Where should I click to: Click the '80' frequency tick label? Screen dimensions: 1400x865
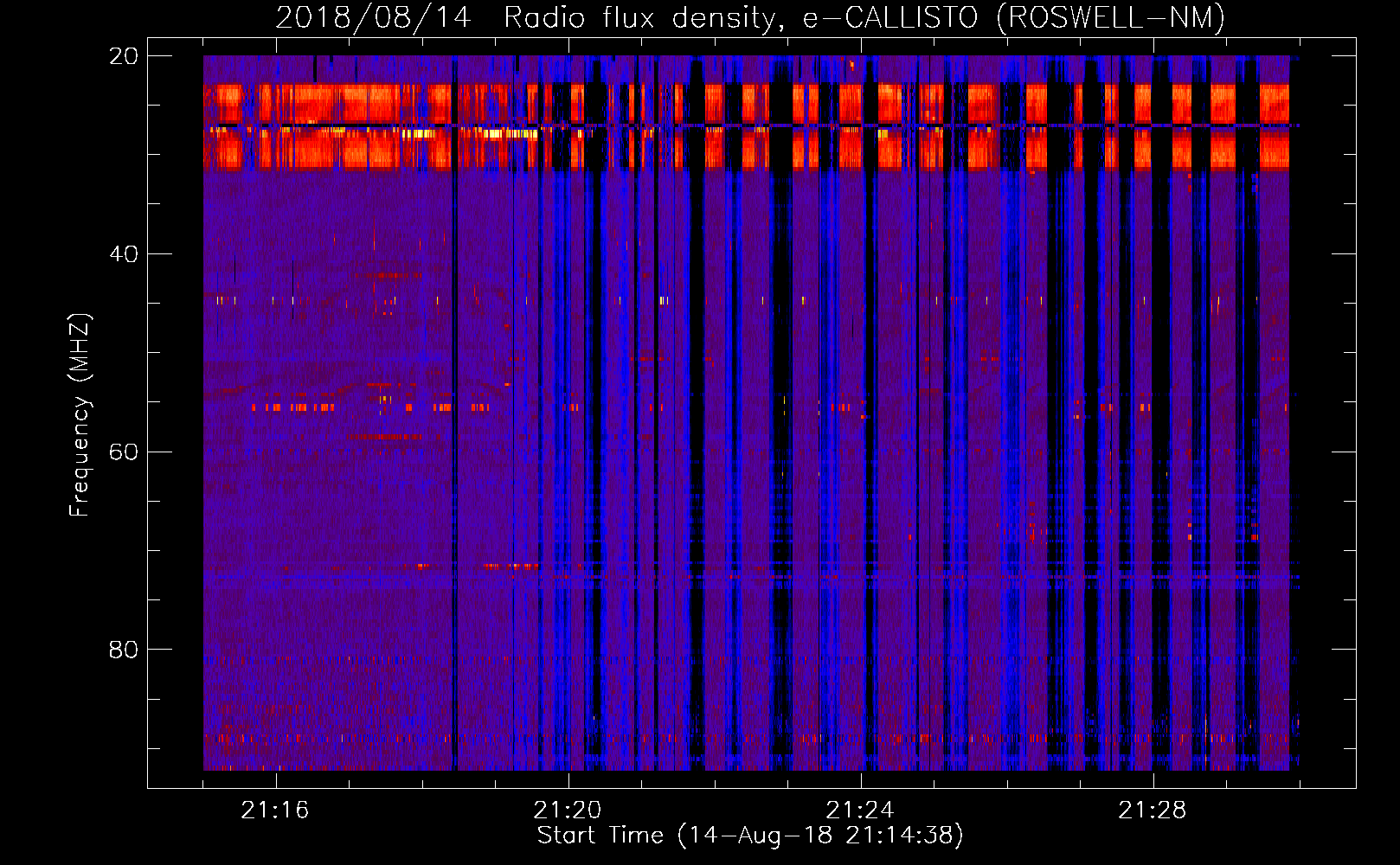coord(124,650)
